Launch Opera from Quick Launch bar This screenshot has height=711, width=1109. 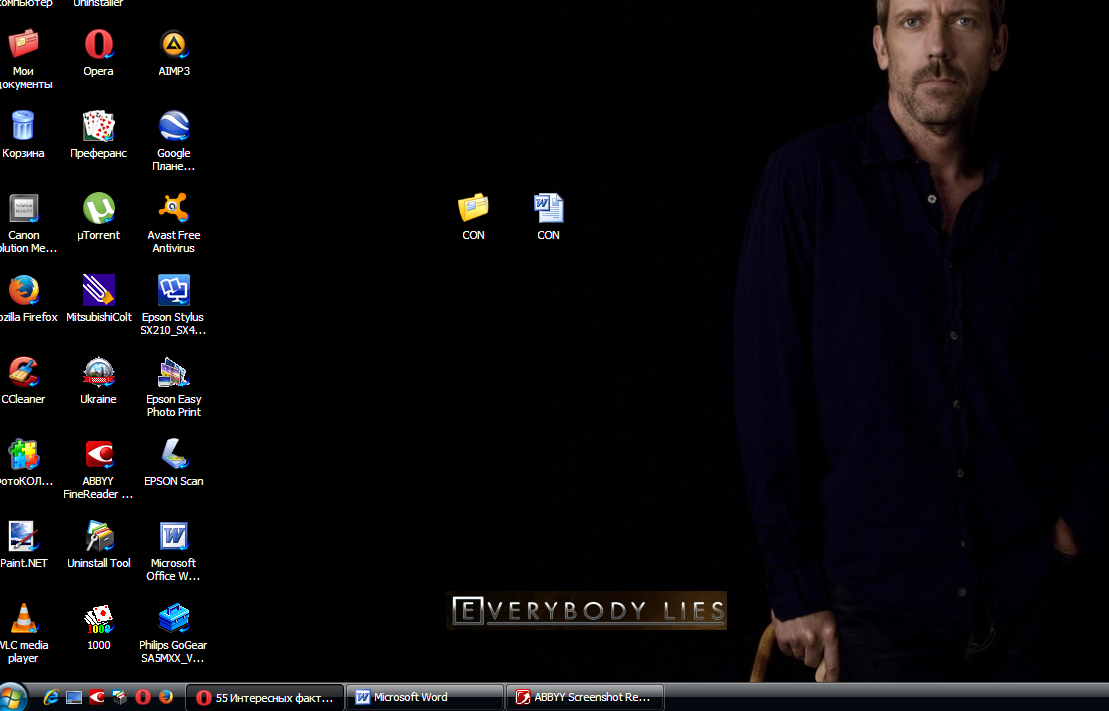[143, 698]
